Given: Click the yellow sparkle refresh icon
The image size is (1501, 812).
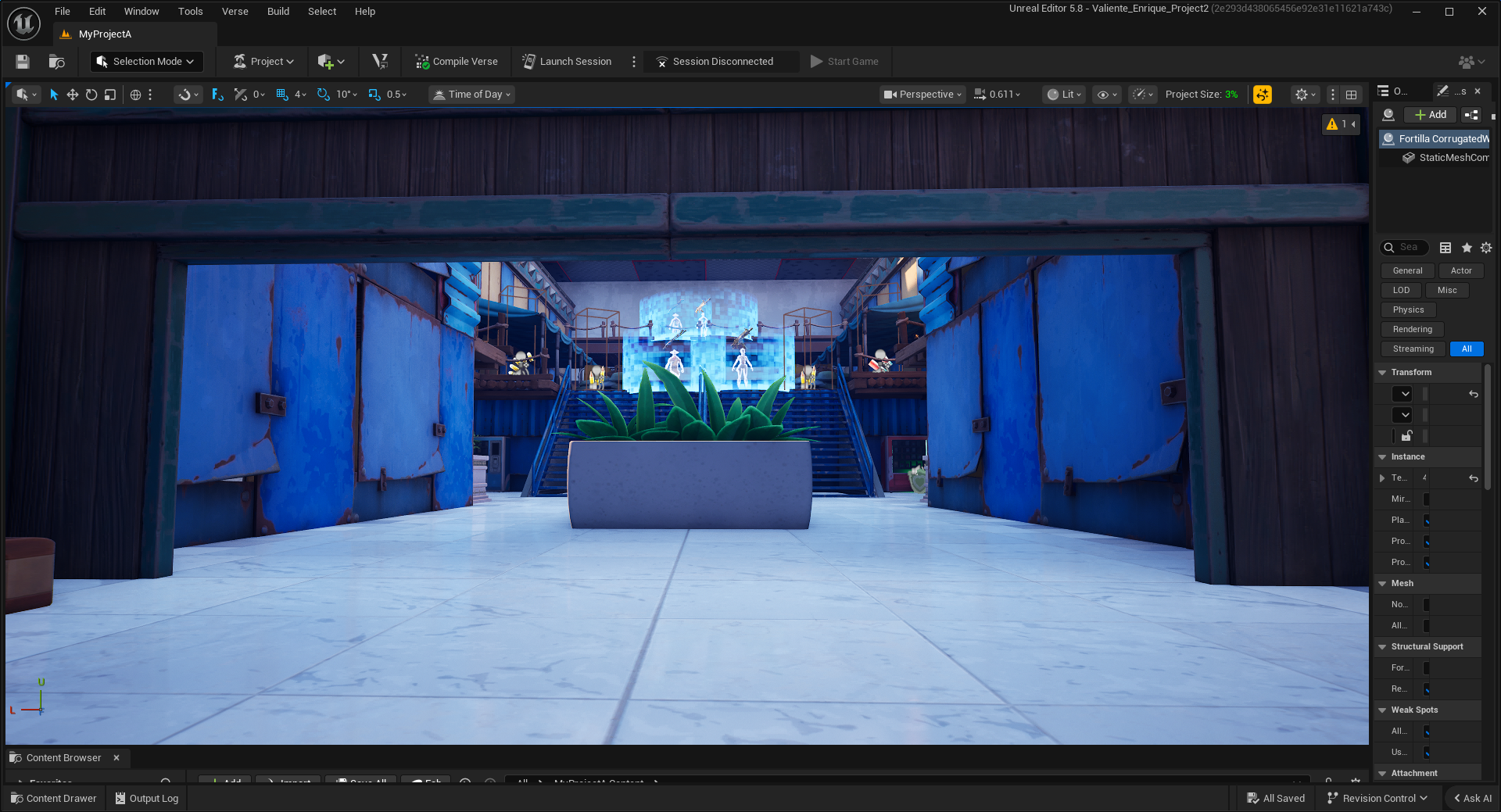Looking at the screenshot, I should (x=1263, y=95).
